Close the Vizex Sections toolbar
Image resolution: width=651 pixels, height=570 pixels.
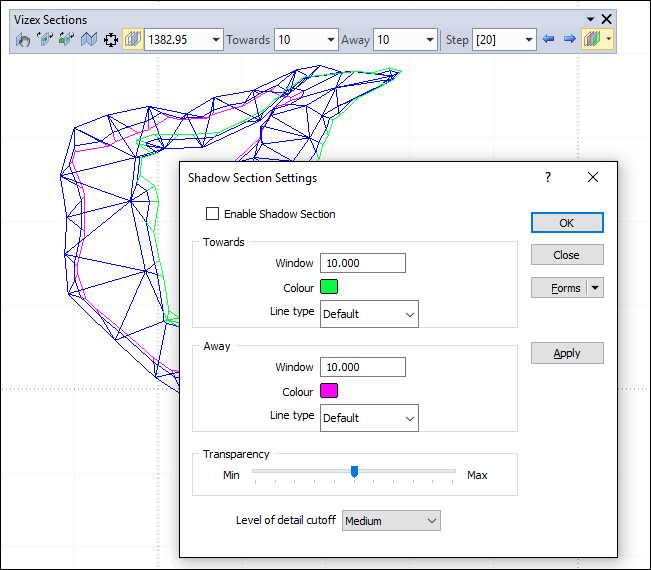[x=607, y=19]
